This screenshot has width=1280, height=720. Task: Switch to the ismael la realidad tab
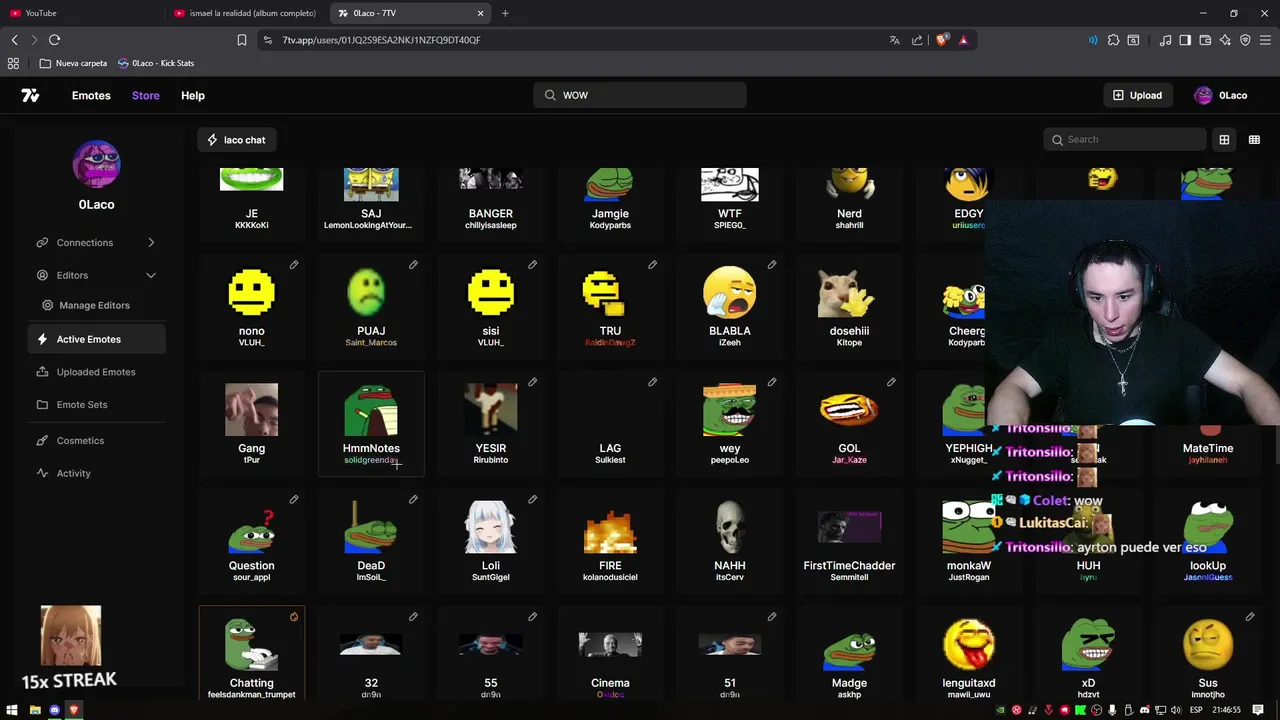tap(245, 13)
